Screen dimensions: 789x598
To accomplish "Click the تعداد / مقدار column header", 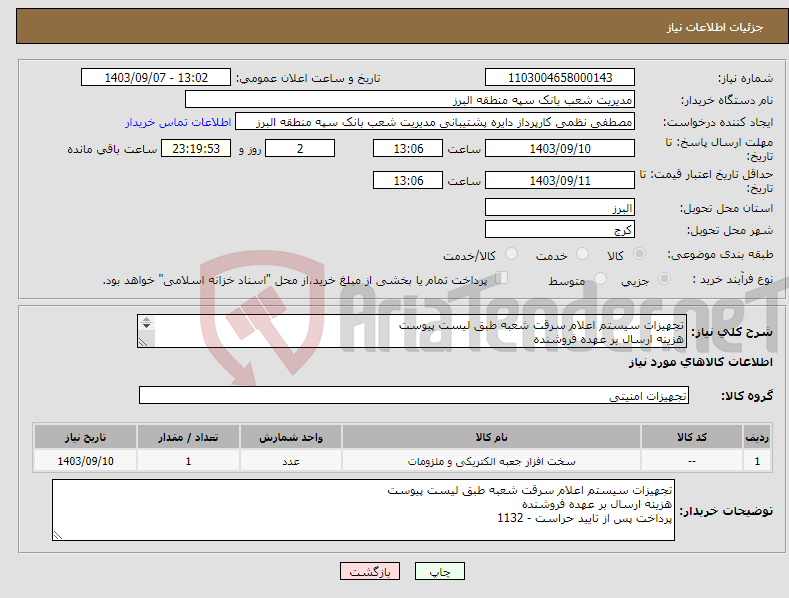I will tap(188, 437).
